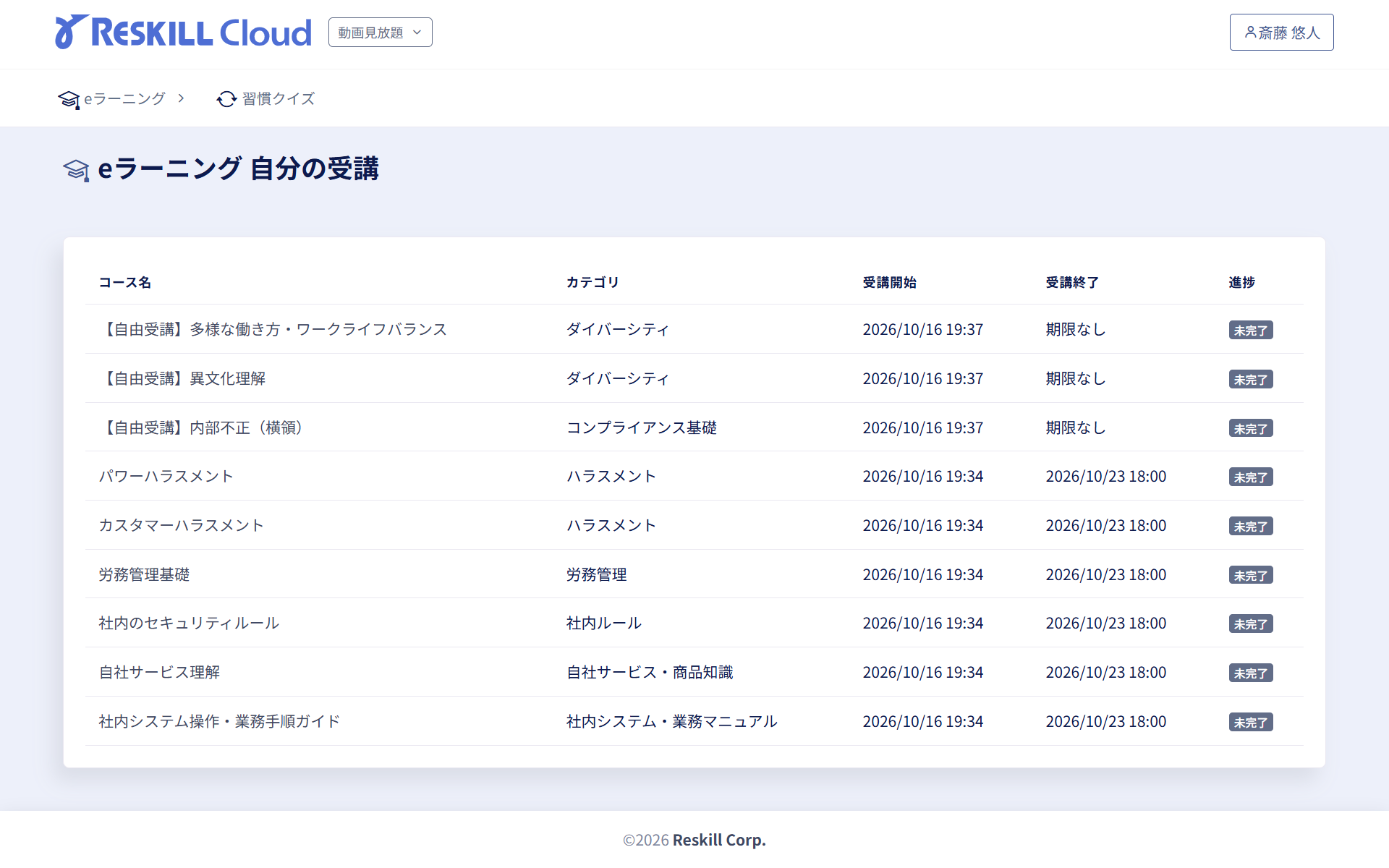Select 自社サービス理解 course name
The image size is (1389, 868).
pos(159,672)
